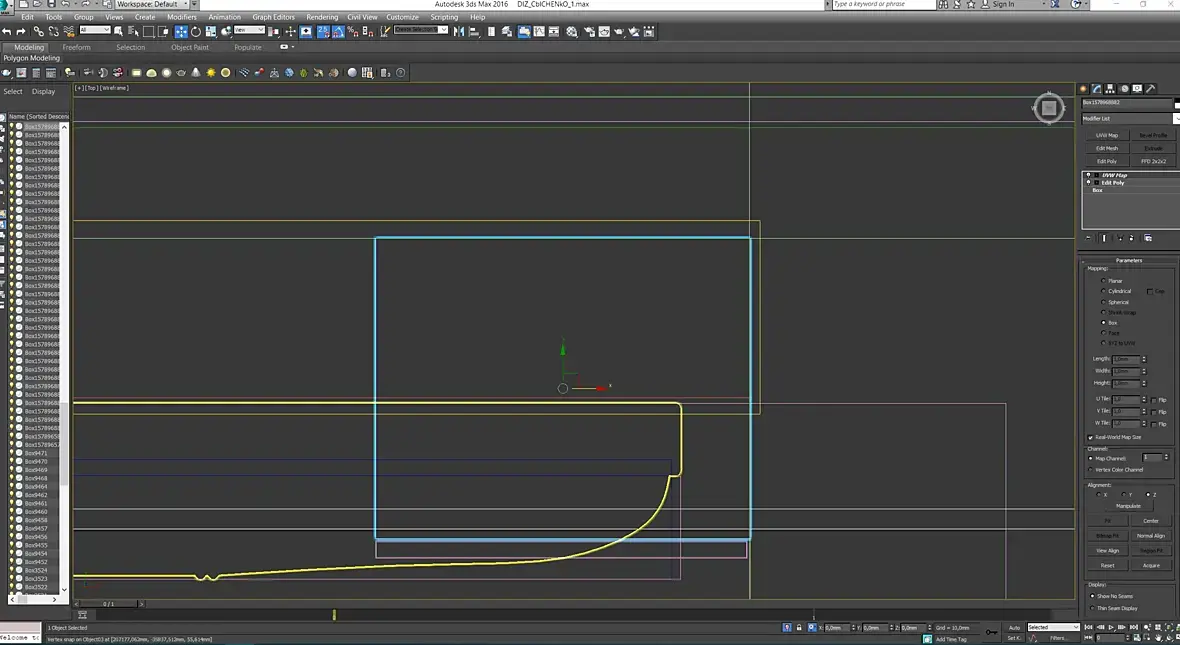This screenshot has width=1180, height=645.
Task: Click the ViewCube in the viewport
Action: (1048, 108)
